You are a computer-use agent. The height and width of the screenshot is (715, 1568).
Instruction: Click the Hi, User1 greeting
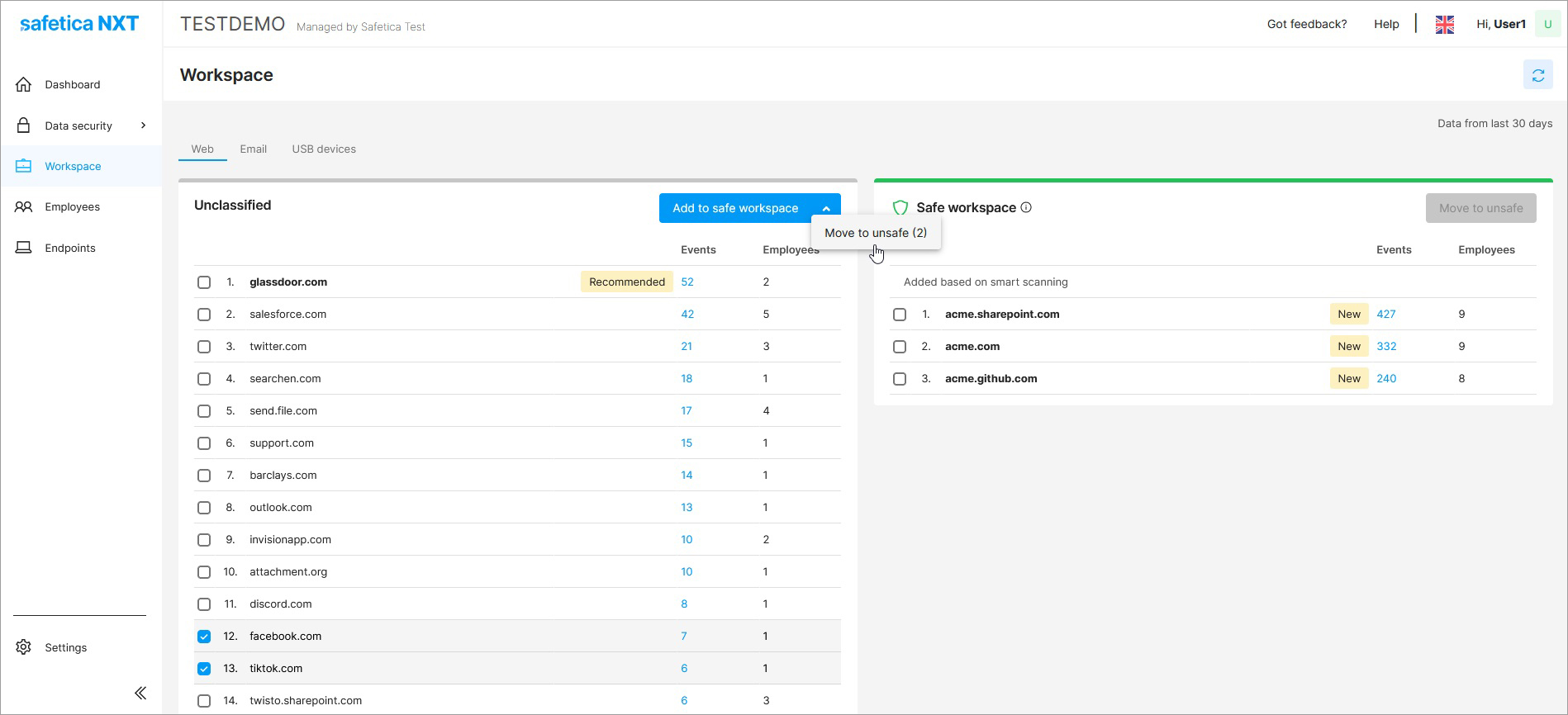click(1500, 24)
